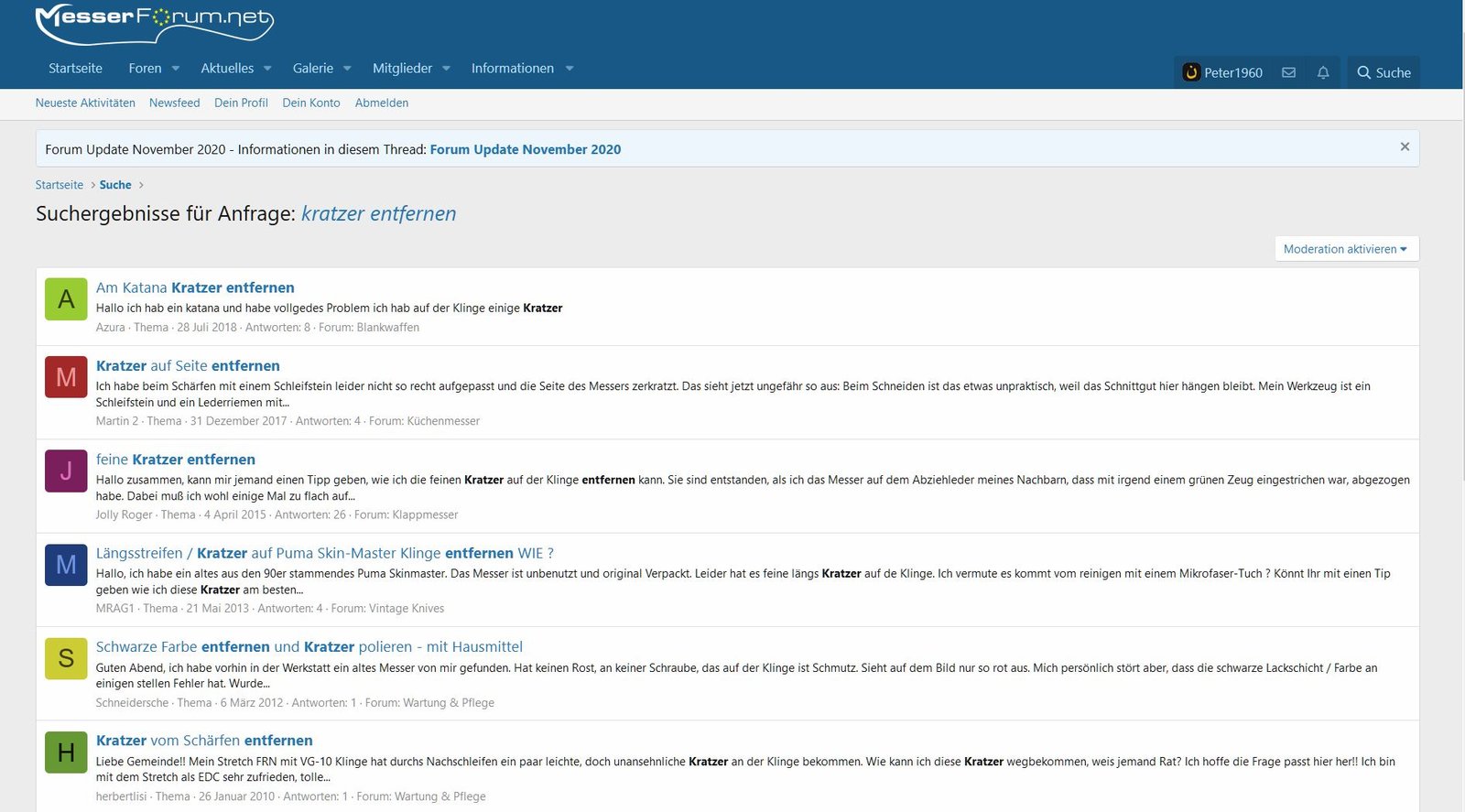Click Azura's green 'A' avatar
The height and width of the screenshot is (812, 1465).
coord(66,299)
